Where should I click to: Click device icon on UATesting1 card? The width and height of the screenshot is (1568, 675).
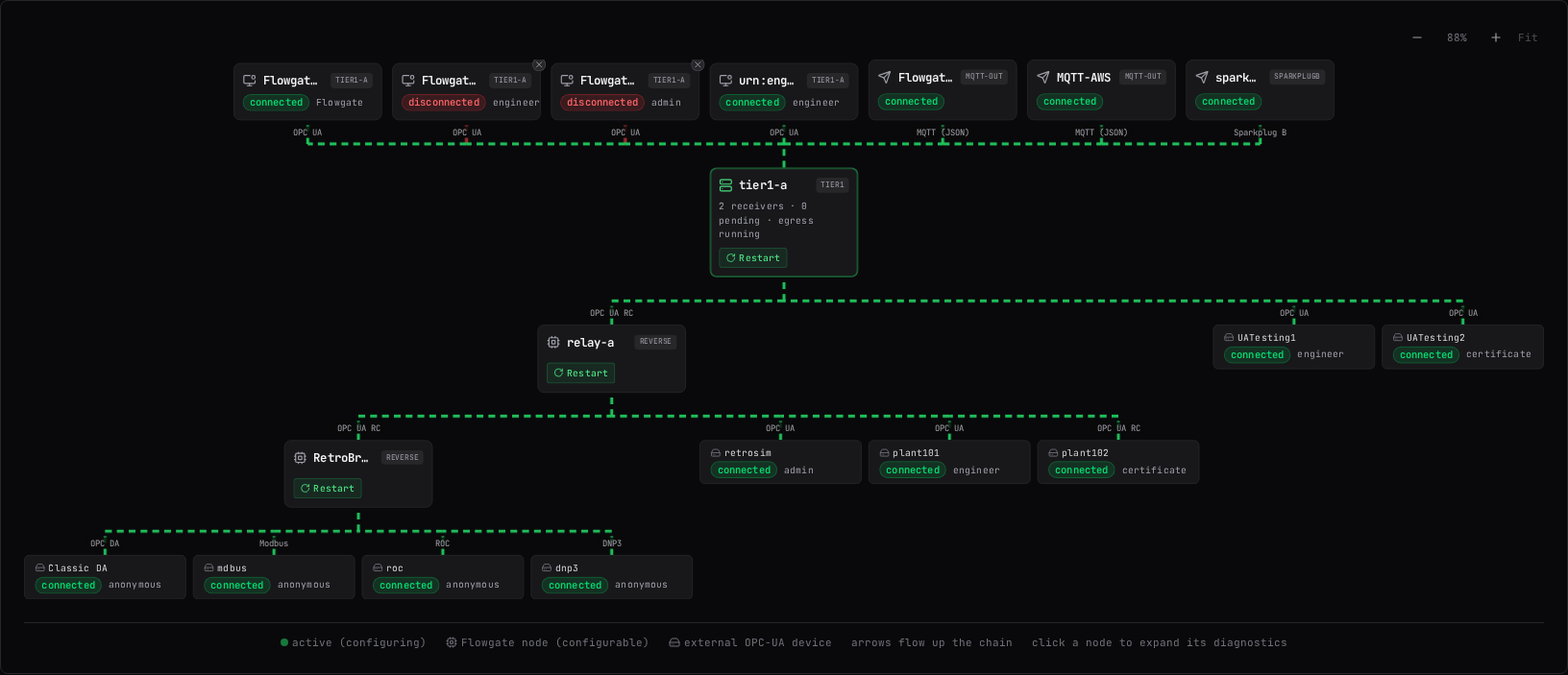tap(1229, 338)
